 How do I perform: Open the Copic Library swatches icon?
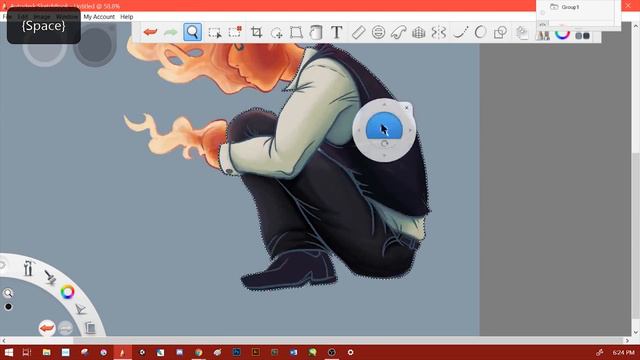click(582, 36)
